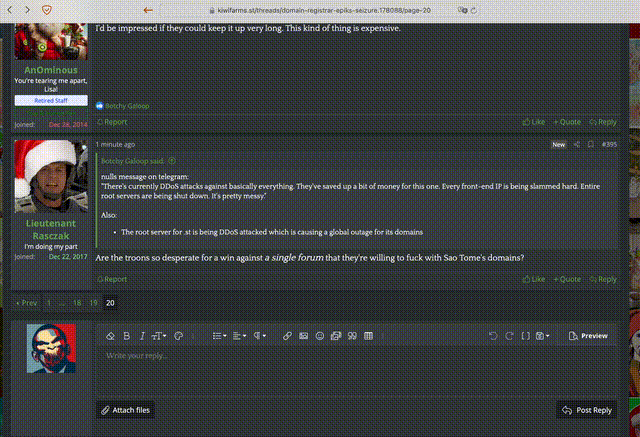Click the Post Reply button
This screenshot has height=437, width=640.
587,410
